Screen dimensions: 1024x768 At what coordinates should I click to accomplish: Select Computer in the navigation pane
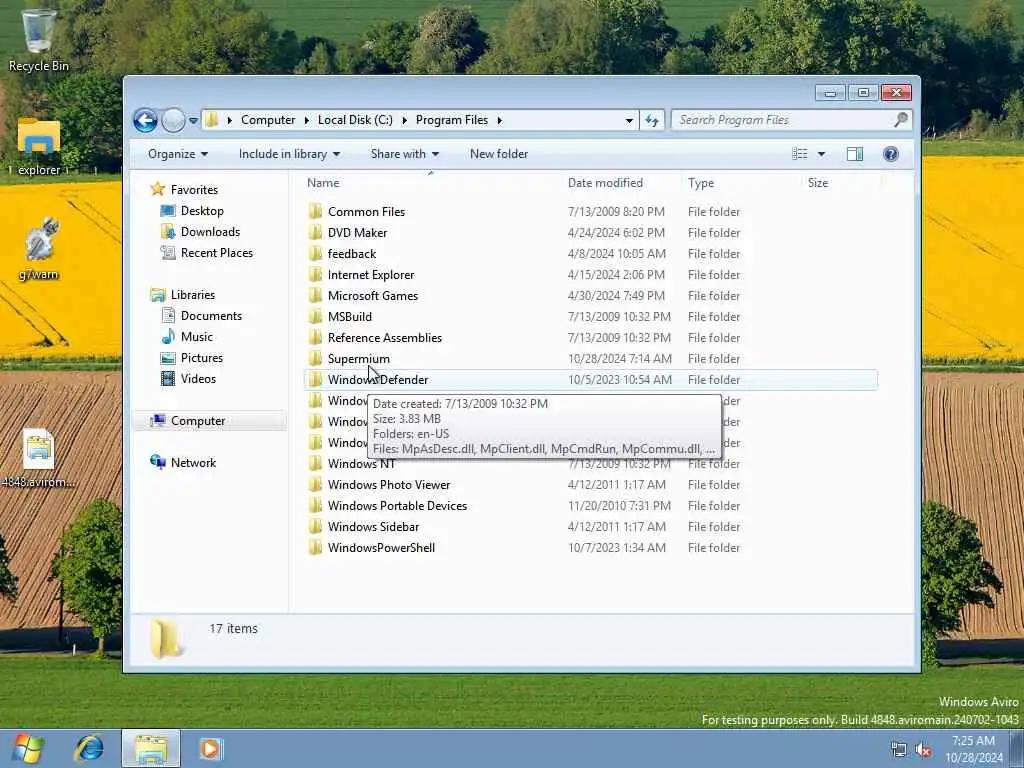(198, 421)
